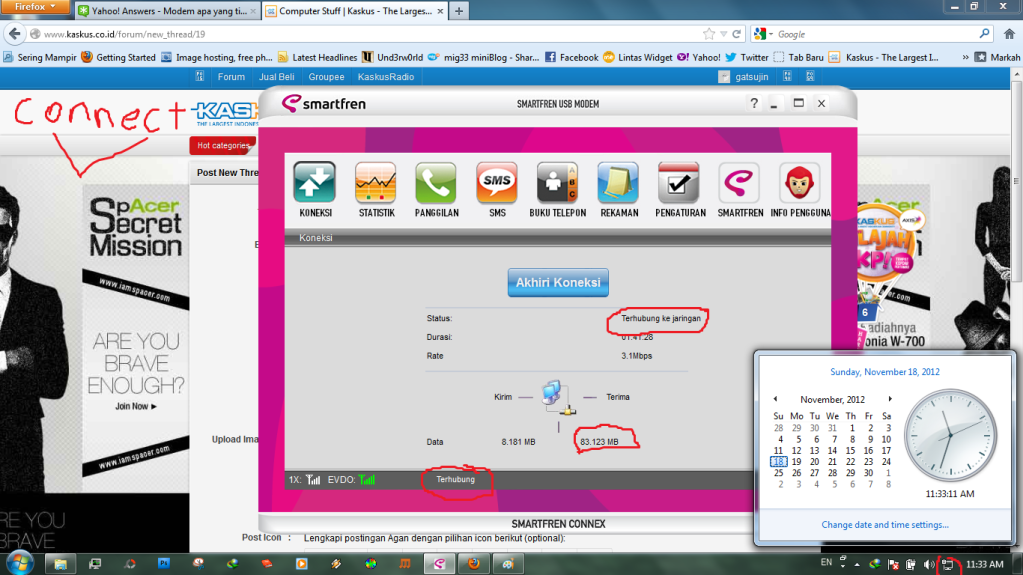
Task: Open the Facebook bookmark
Action: coord(572,57)
